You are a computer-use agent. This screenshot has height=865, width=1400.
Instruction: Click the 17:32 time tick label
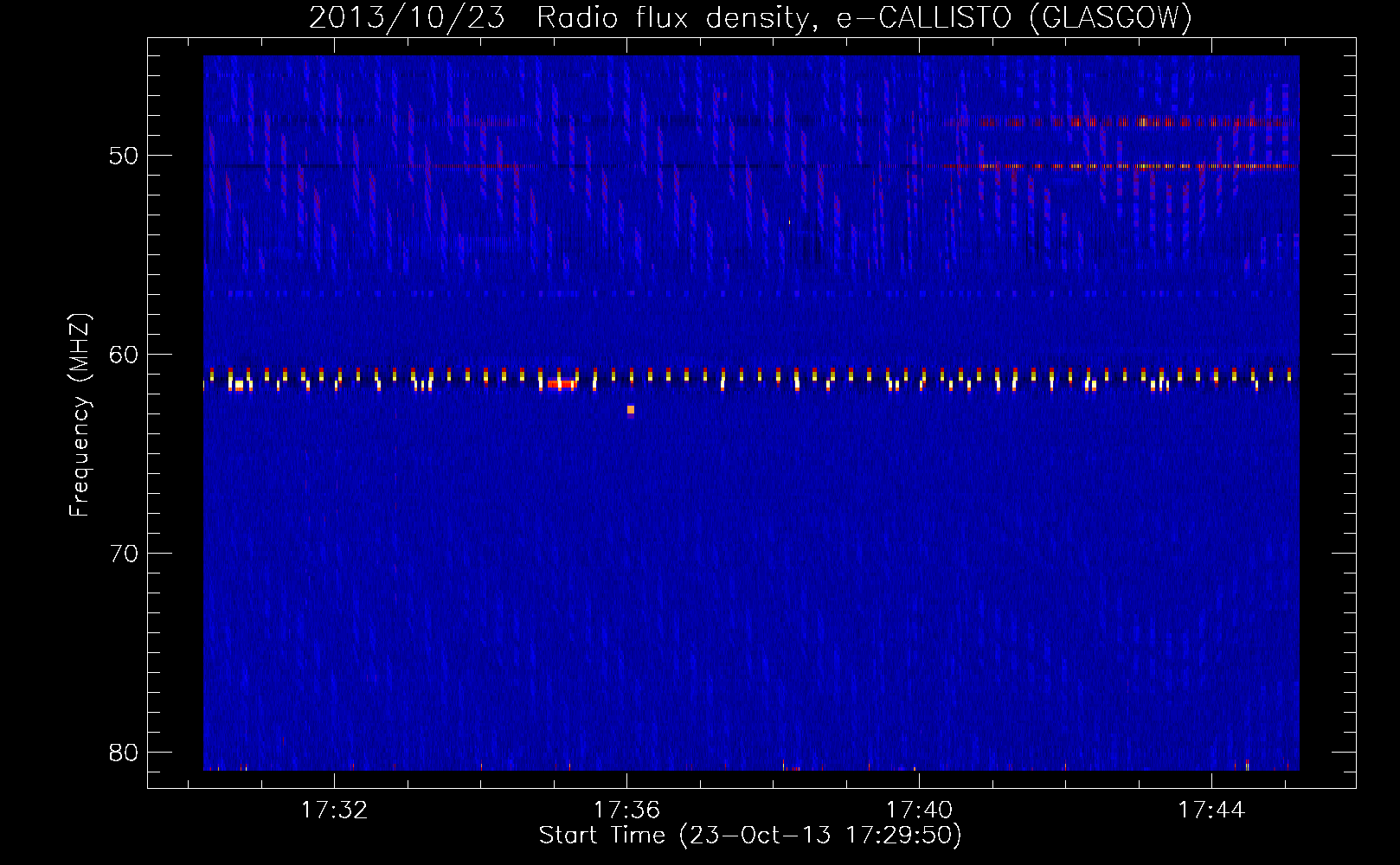tap(334, 811)
